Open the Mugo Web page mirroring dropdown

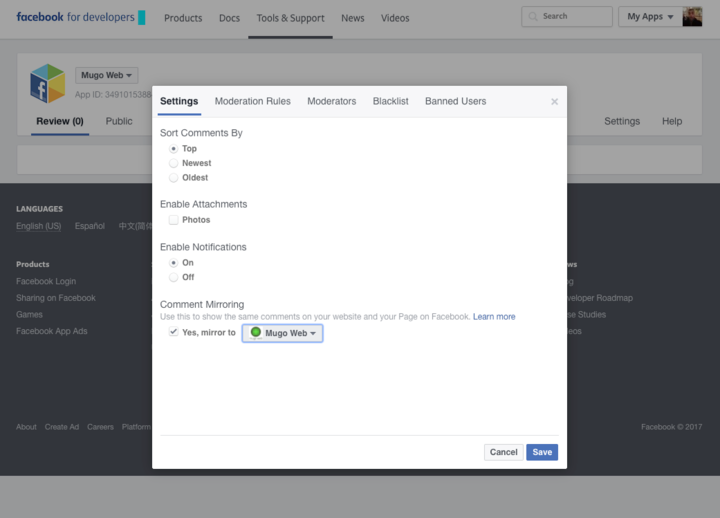point(282,333)
